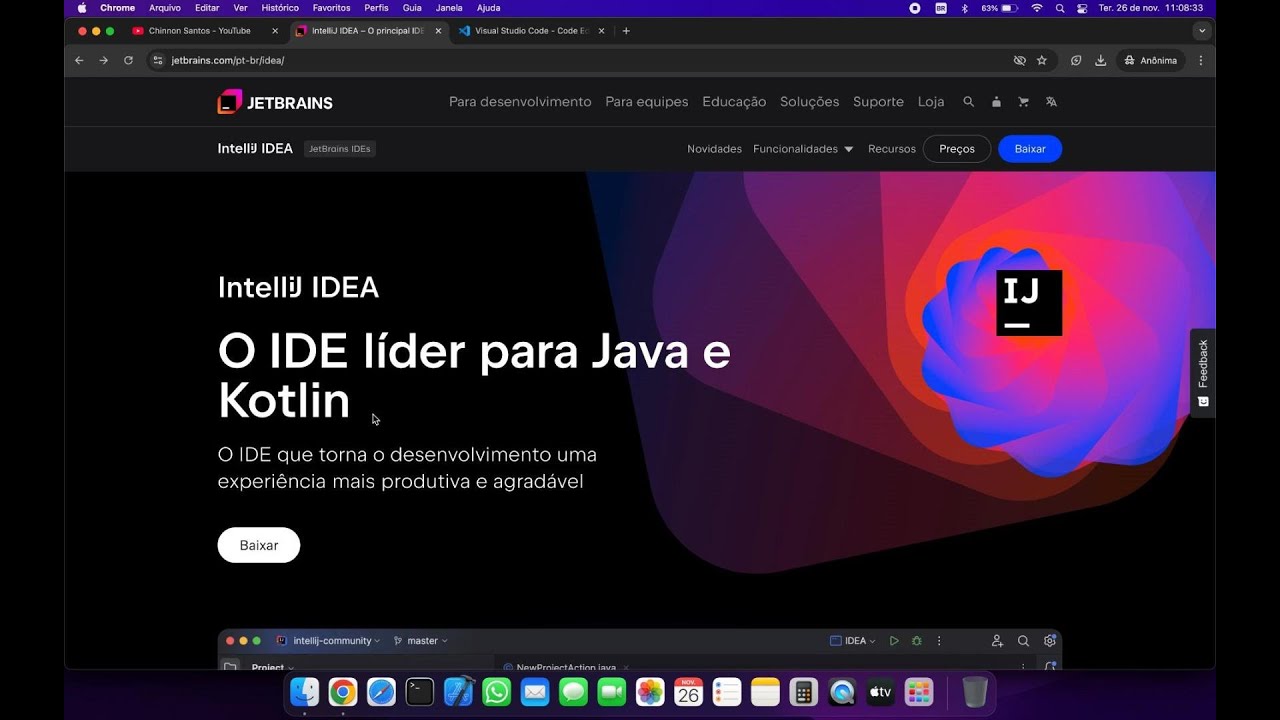Open the Histórico menu
This screenshot has height=720, width=1280.
tap(280, 8)
